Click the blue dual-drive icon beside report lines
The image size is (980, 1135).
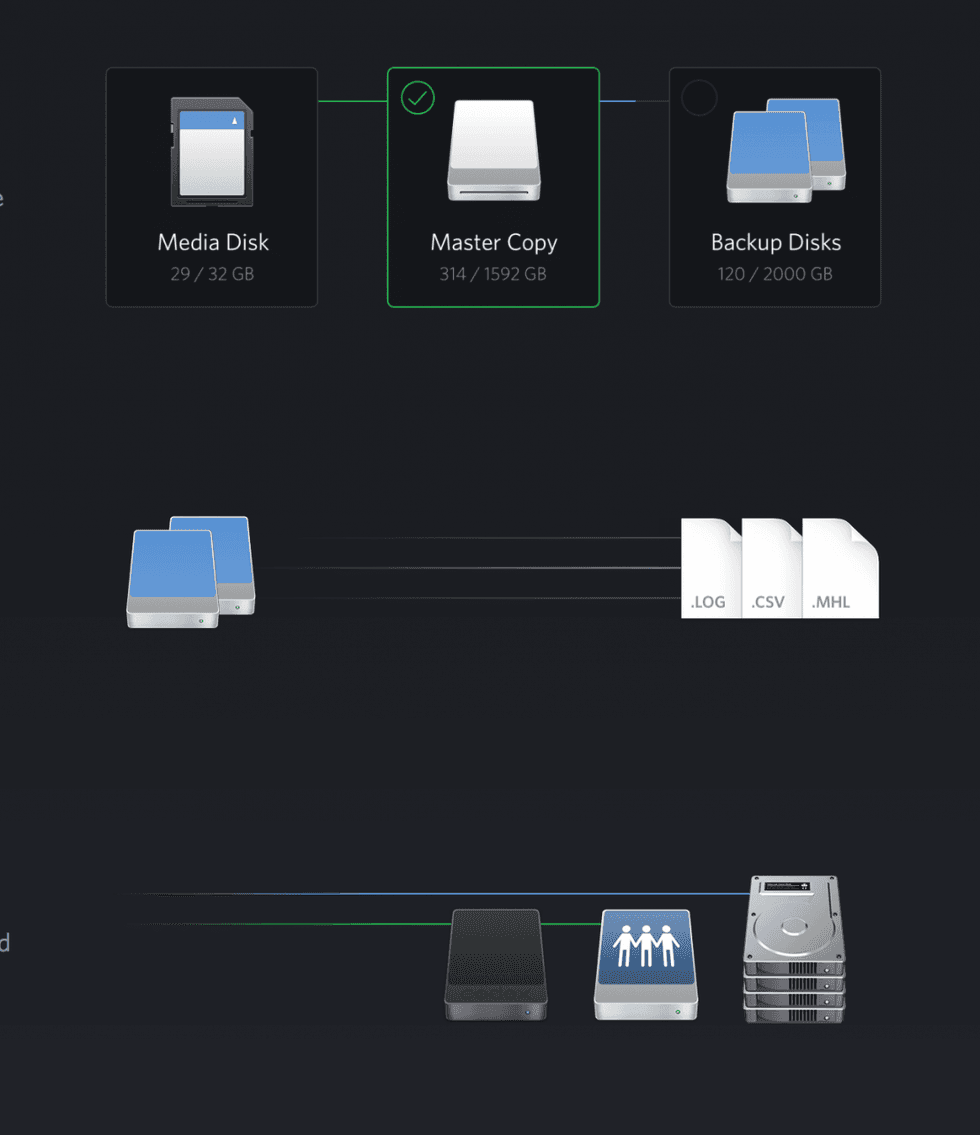click(191, 571)
